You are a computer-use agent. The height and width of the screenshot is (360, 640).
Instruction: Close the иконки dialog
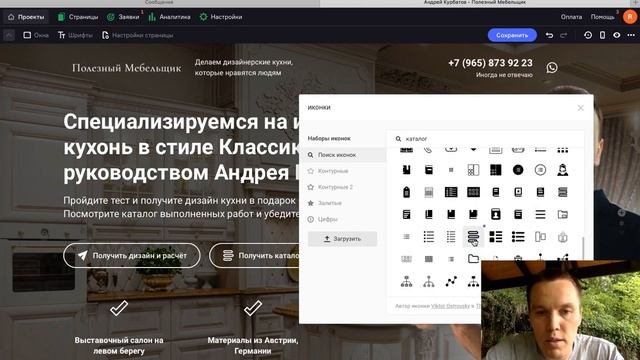pos(580,108)
